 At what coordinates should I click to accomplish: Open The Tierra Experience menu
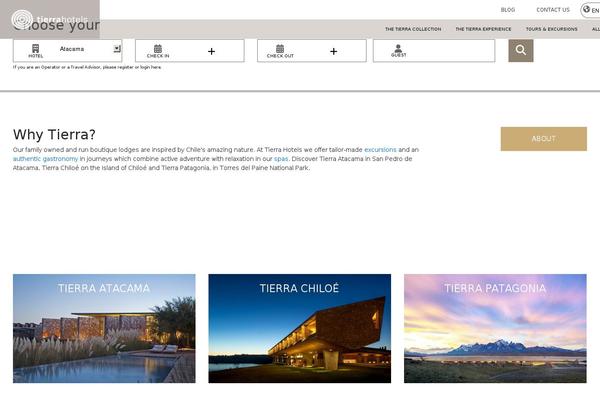click(483, 29)
